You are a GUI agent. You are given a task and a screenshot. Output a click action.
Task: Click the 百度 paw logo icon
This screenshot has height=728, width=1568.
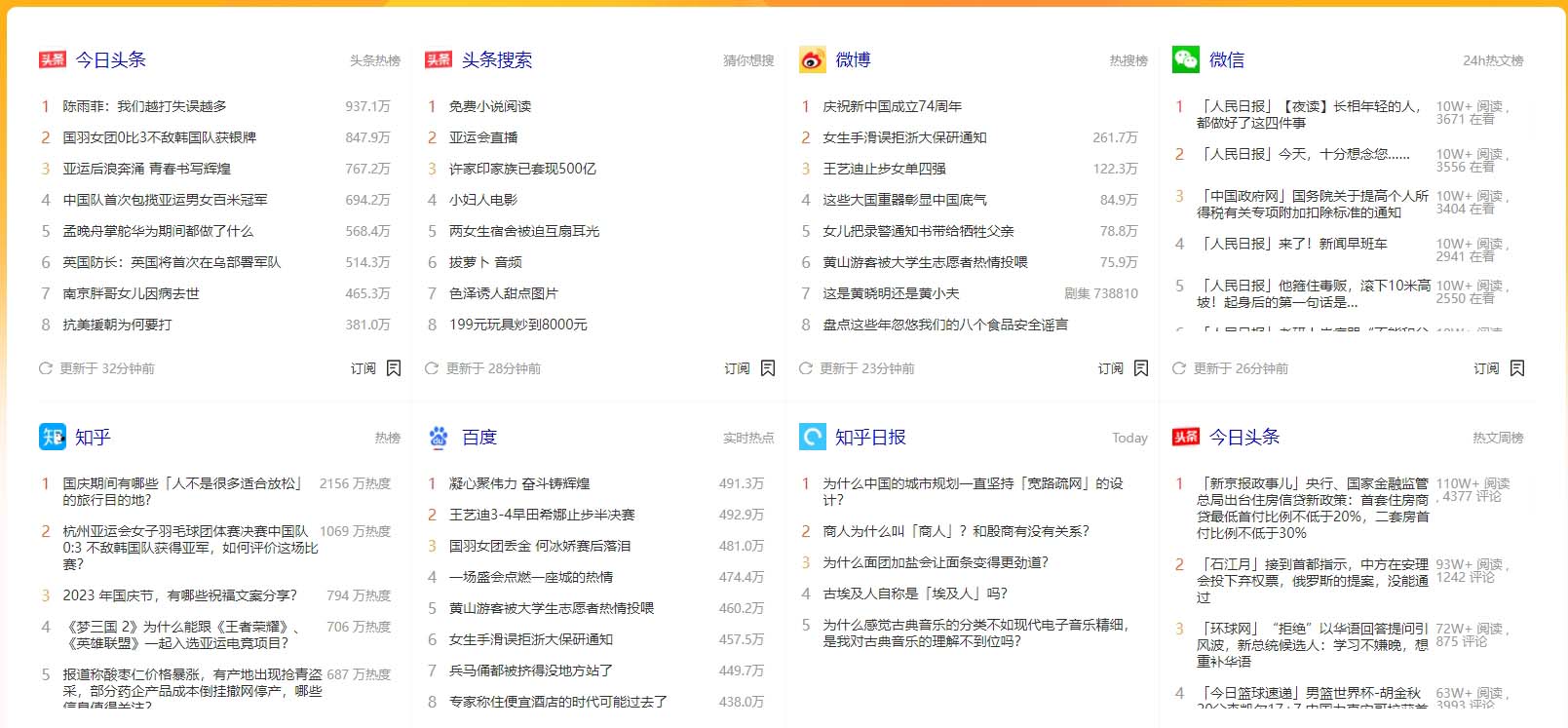tap(439, 437)
